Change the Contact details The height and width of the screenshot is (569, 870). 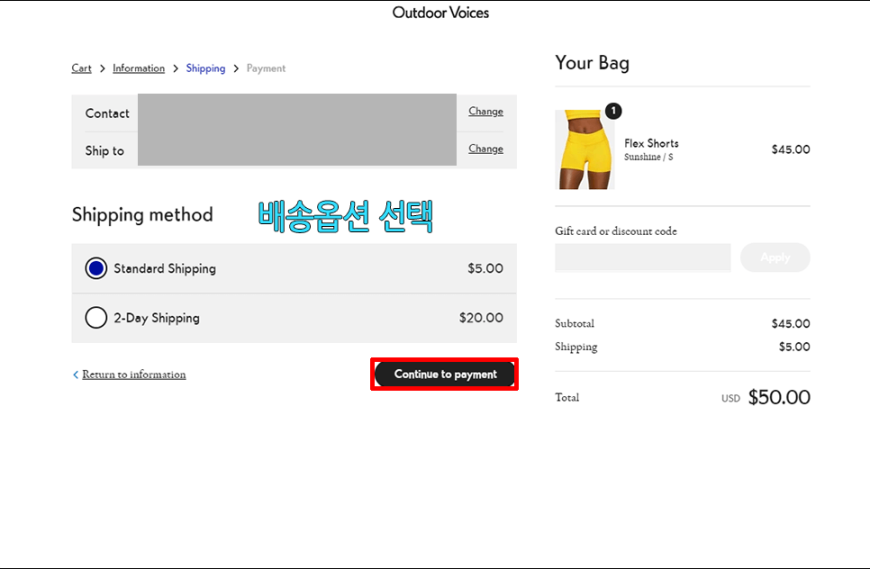(485, 111)
